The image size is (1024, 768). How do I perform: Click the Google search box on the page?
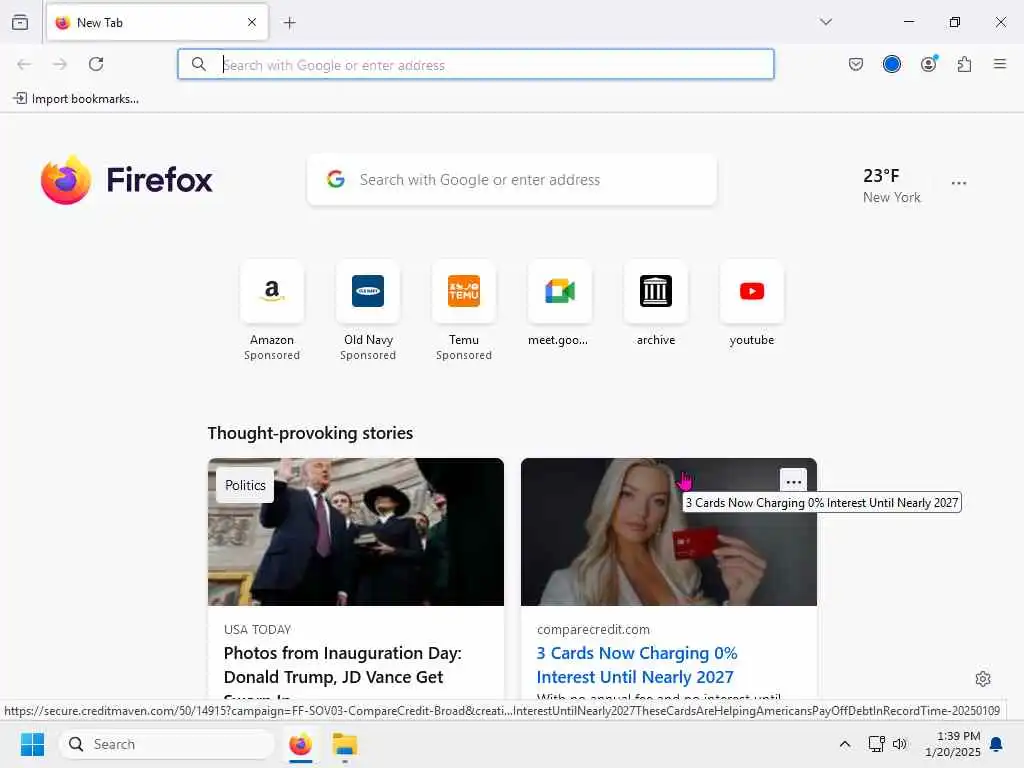[512, 180]
